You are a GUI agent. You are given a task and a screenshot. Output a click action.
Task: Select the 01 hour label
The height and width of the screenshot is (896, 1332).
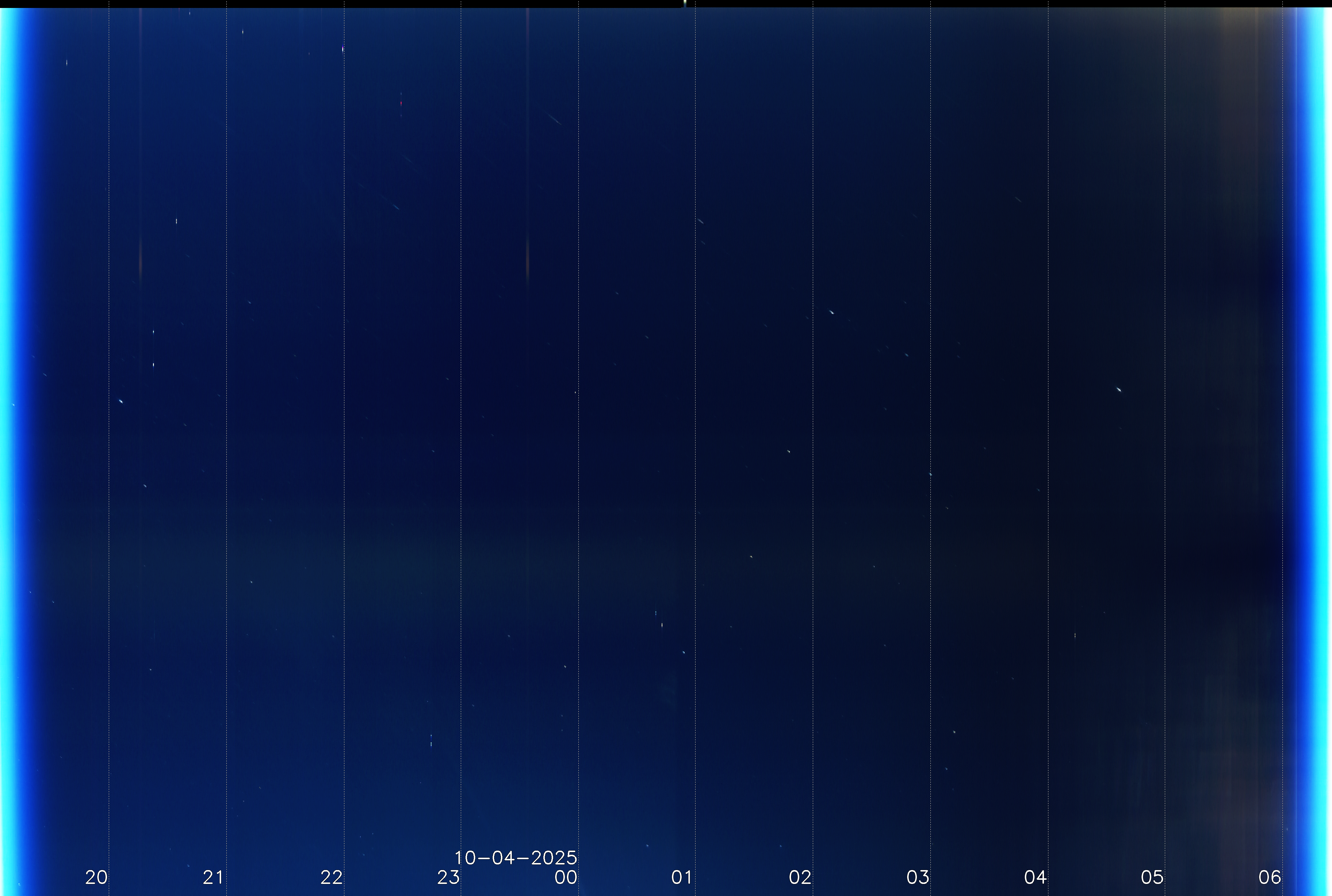(682, 877)
